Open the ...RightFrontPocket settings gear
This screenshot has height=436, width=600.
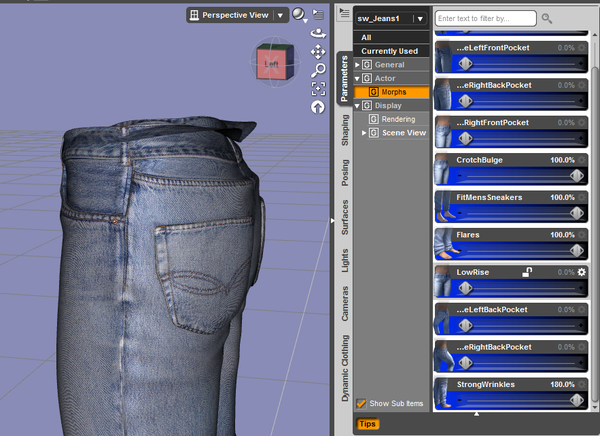(x=582, y=122)
